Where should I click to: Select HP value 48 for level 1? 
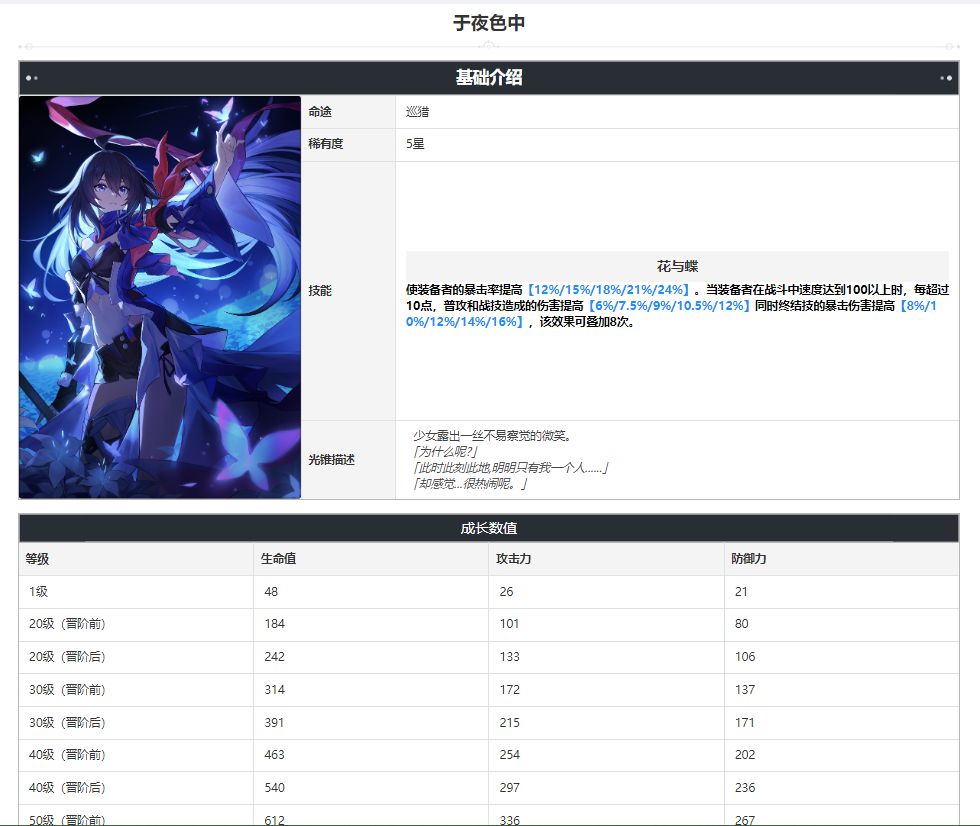click(271, 591)
